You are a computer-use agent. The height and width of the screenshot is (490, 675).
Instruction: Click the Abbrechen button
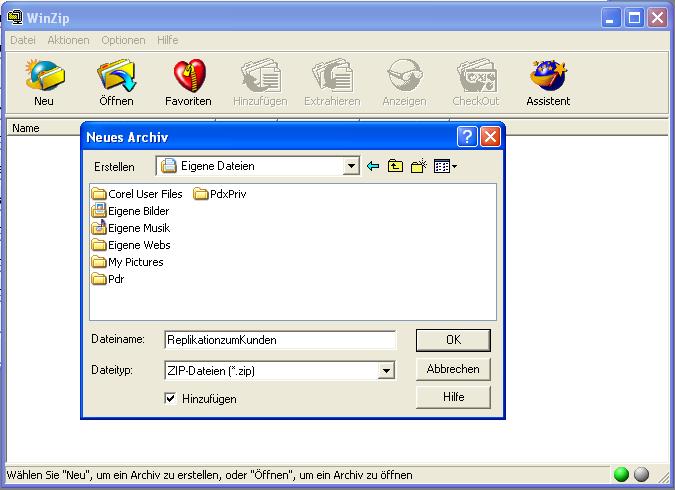pos(453,369)
